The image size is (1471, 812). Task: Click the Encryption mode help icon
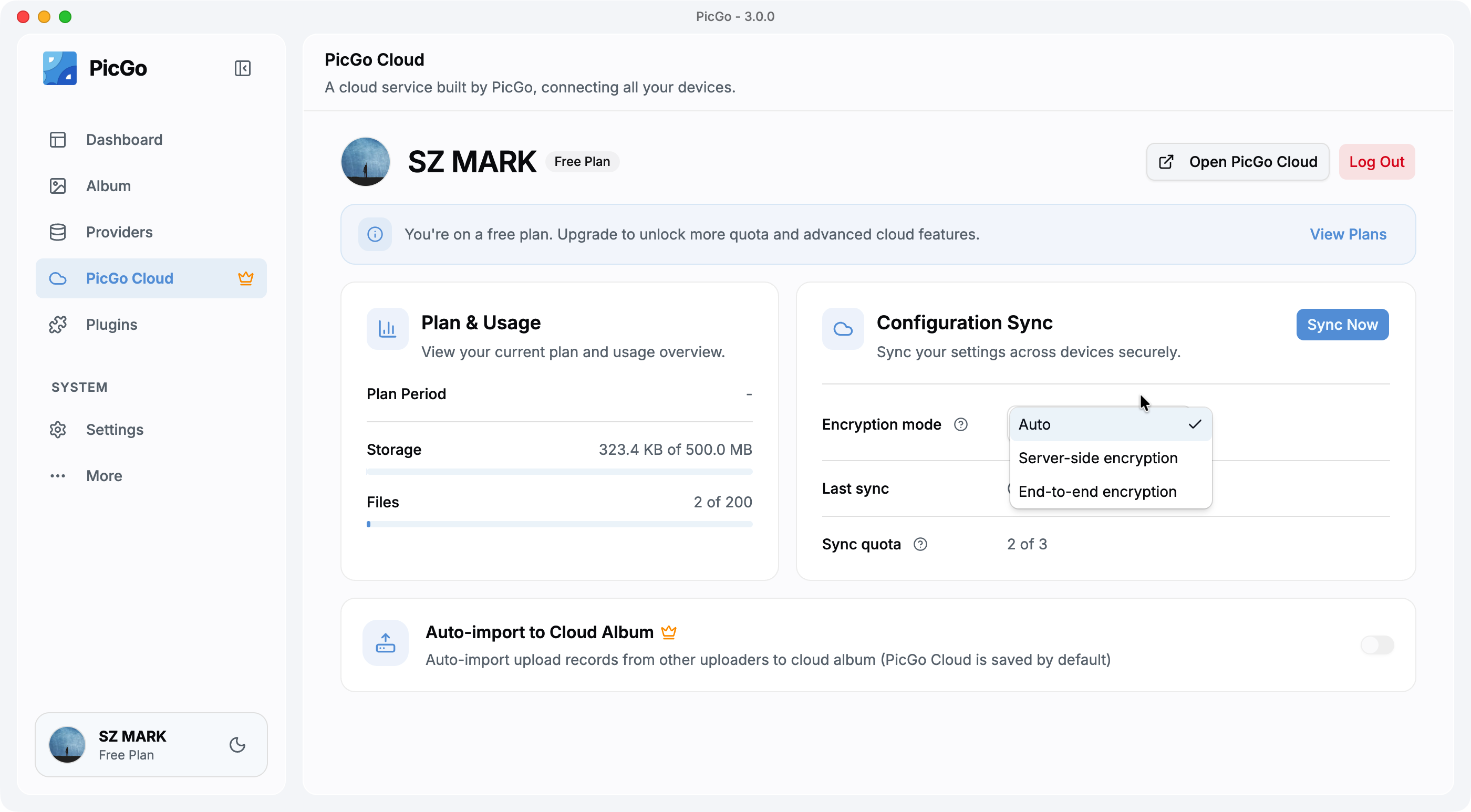tap(961, 424)
